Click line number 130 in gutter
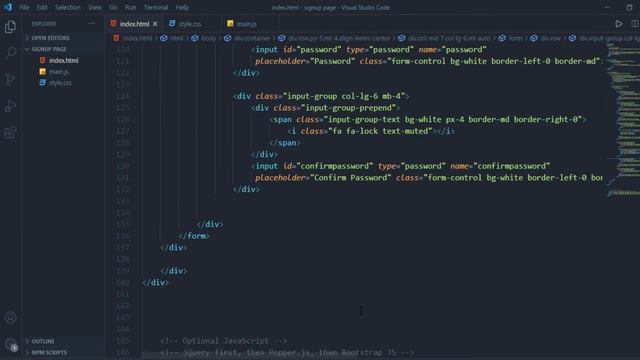This screenshot has width=640, height=360. tap(122, 166)
